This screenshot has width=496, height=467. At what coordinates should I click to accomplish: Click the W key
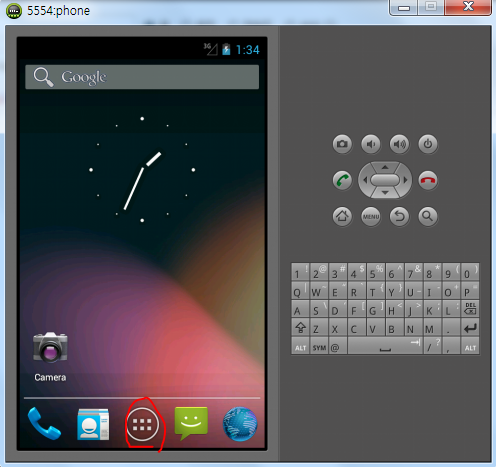(319, 290)
